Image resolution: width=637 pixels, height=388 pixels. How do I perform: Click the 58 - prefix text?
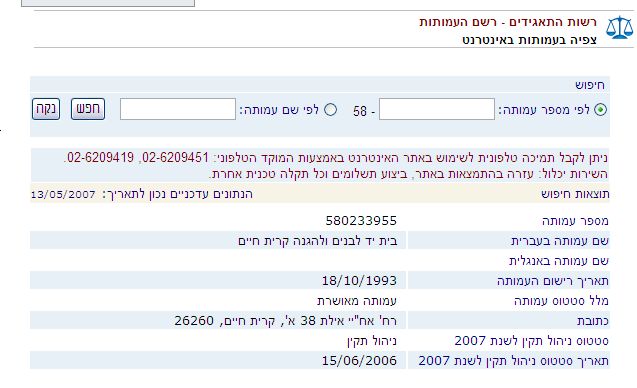[364, 111]
